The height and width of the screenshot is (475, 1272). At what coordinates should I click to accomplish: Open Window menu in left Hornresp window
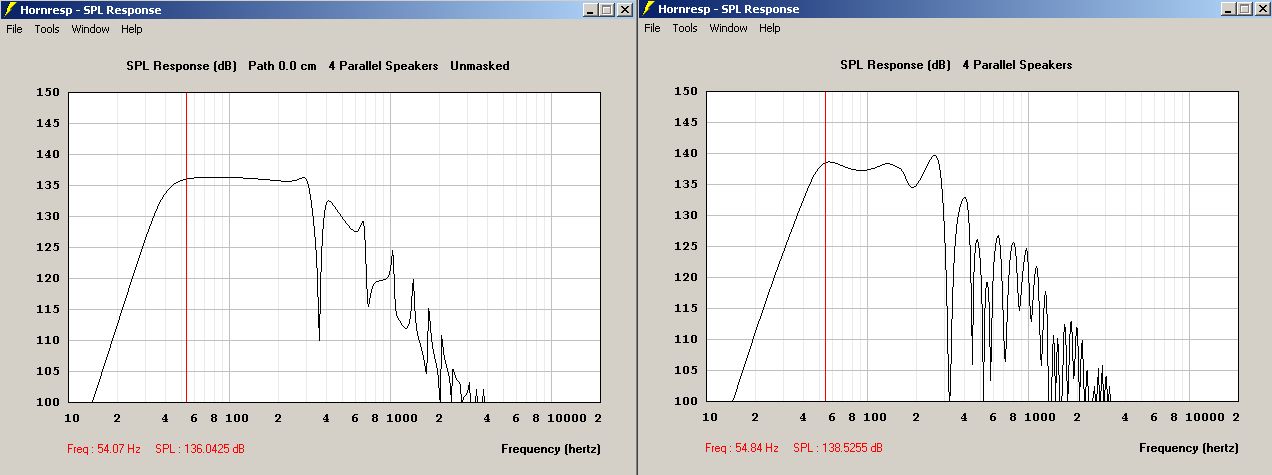tap(90, 29)
